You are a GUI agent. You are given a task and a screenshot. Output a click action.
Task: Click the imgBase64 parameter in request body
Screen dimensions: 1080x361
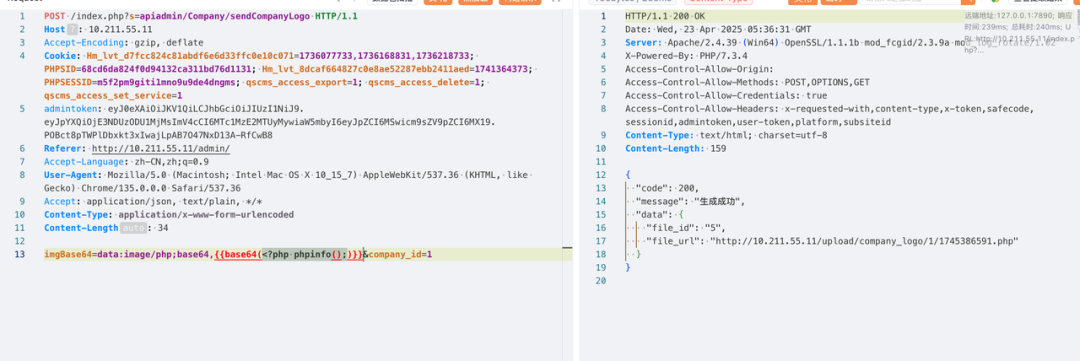tap(68, 254)
